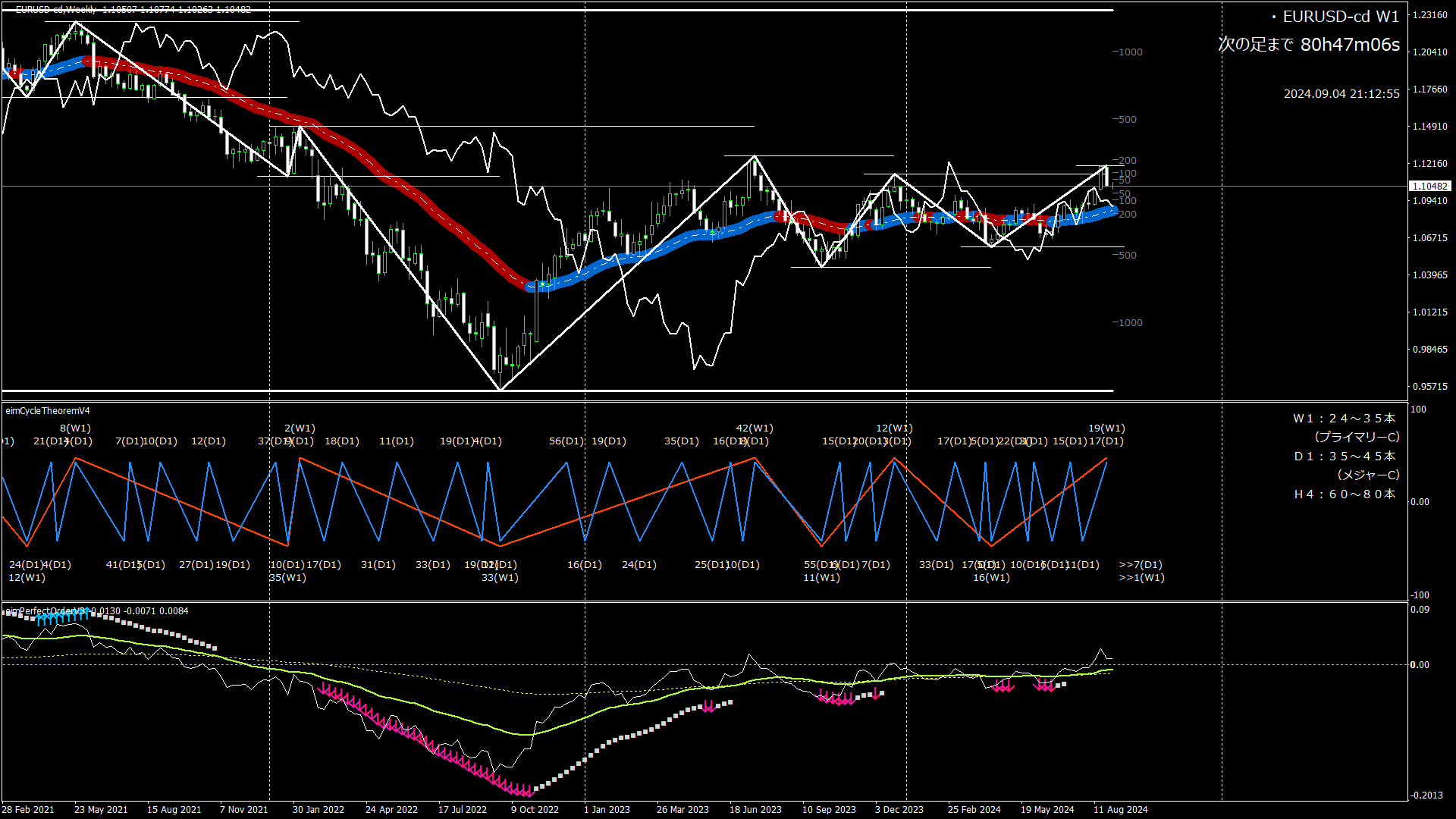The width and height of the screenshot is (1456, 819).
Task: Click the eimCycleTheoremV4 indicator name
Action: point(48,411)
